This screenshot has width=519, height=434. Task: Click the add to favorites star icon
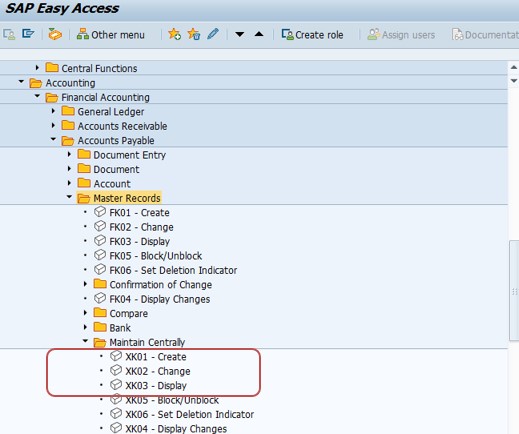pos(174,34)
